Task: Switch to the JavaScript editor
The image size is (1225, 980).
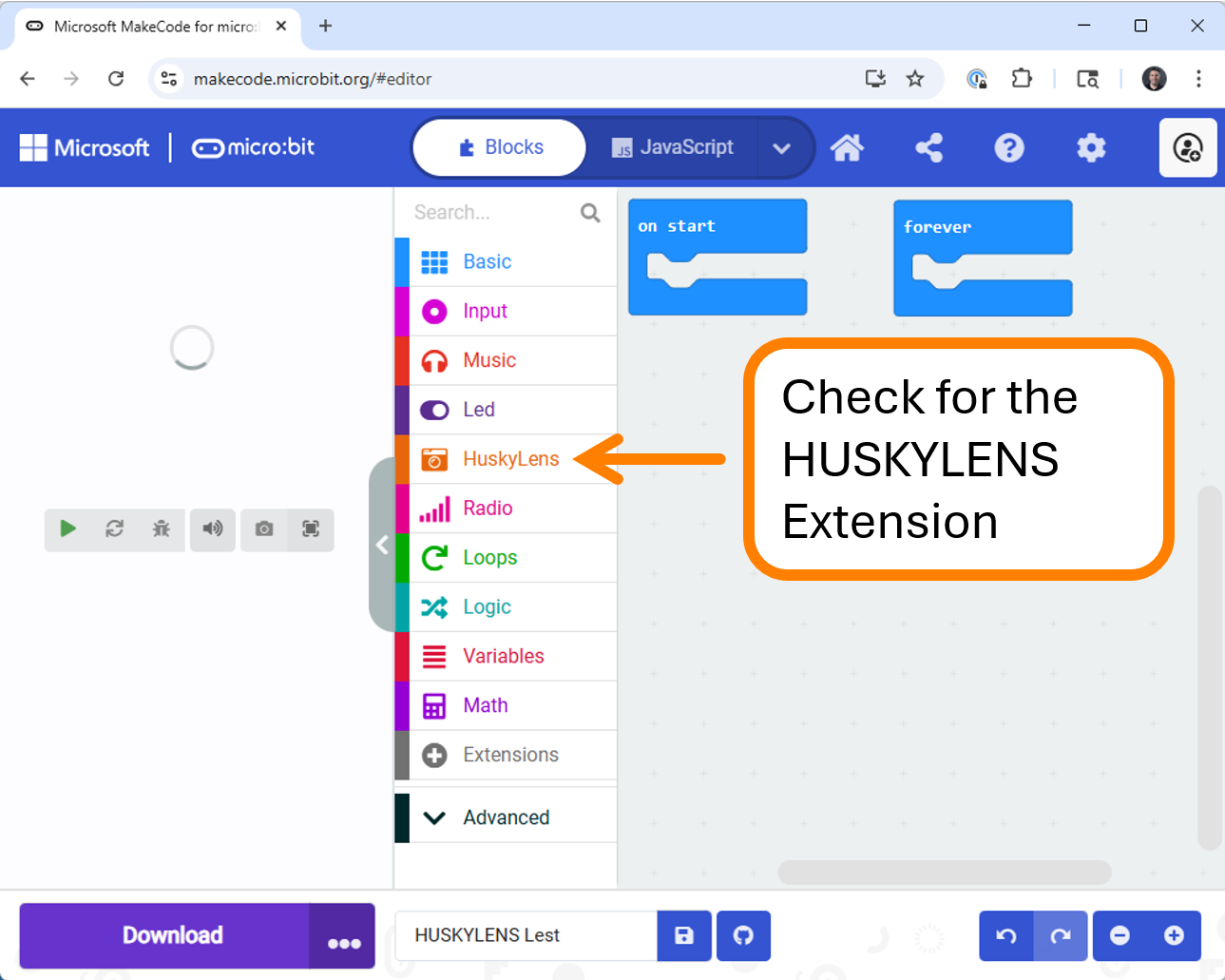Action: (672, 147)
